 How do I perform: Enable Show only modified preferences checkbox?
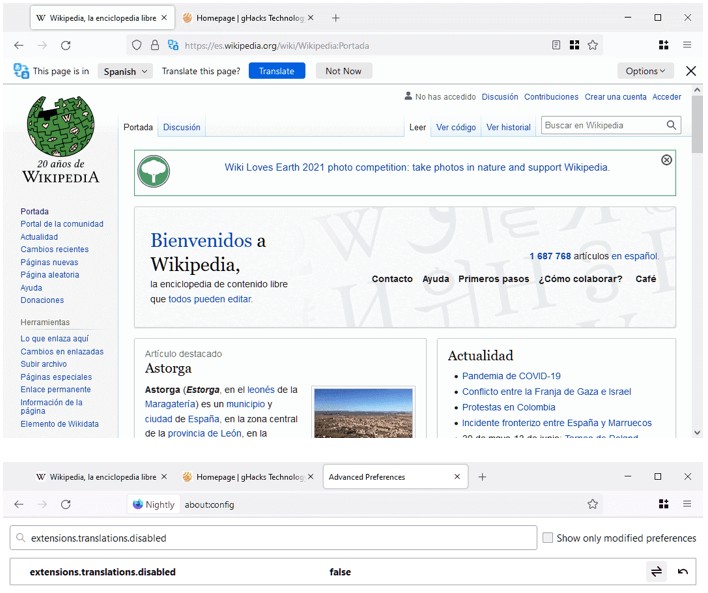547,538
